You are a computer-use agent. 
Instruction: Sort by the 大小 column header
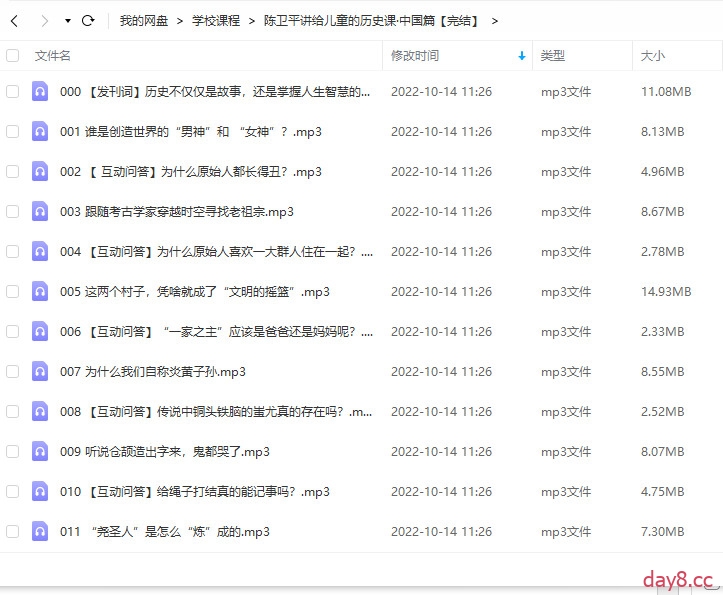coord(652,56)
